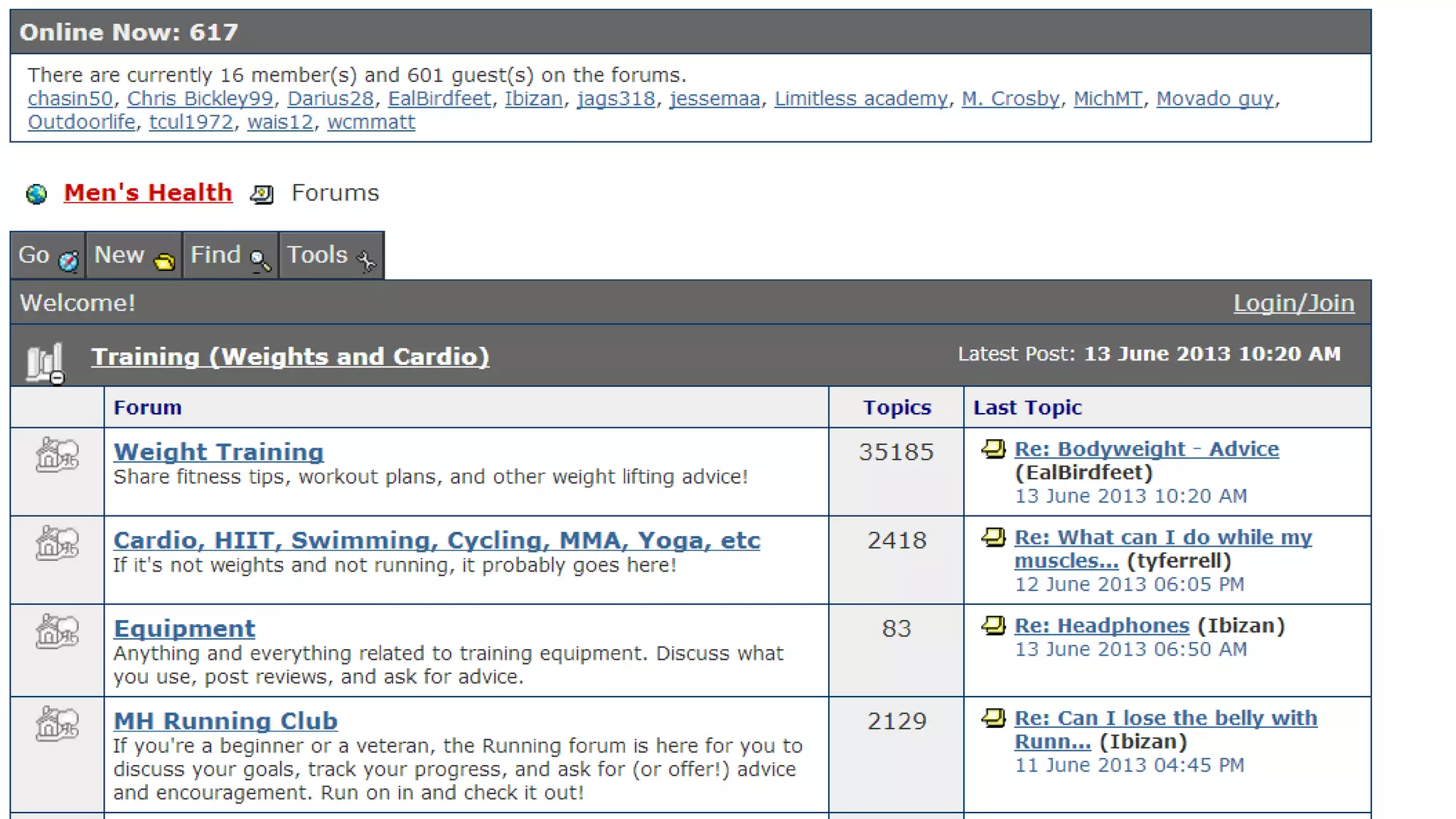Open the Weight Training forum

[218, 452]
